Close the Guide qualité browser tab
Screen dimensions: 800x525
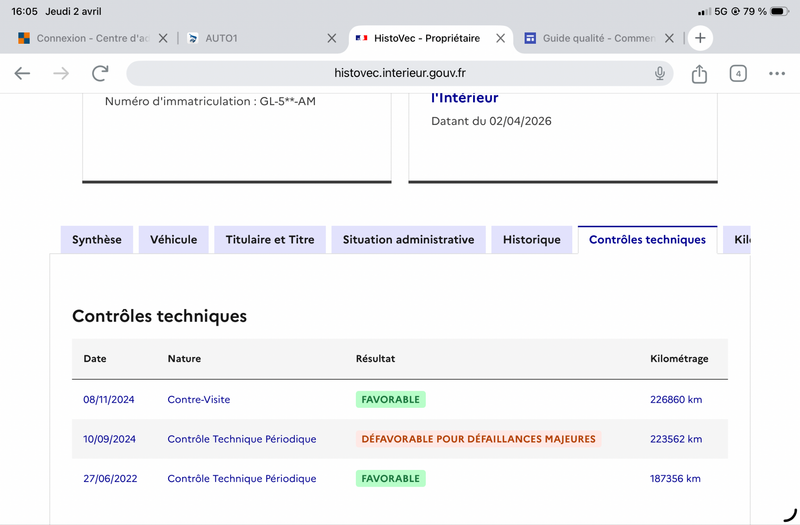[x=670, y=38]
